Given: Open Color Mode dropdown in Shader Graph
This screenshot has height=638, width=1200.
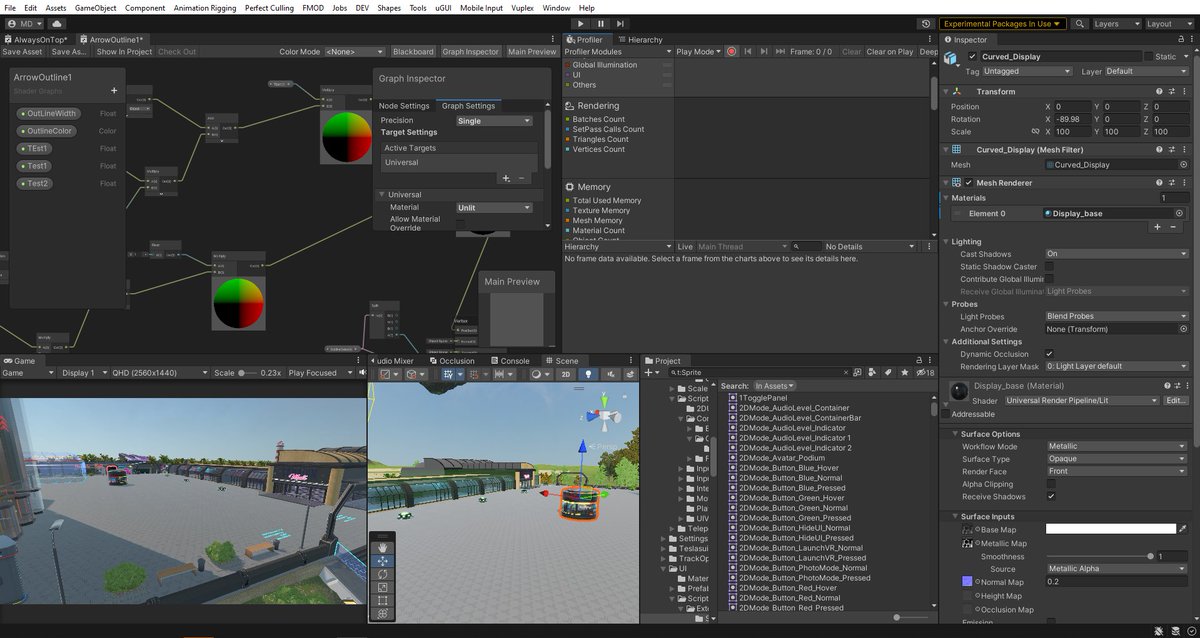Looking at the screenshot, I should (354, 51).
